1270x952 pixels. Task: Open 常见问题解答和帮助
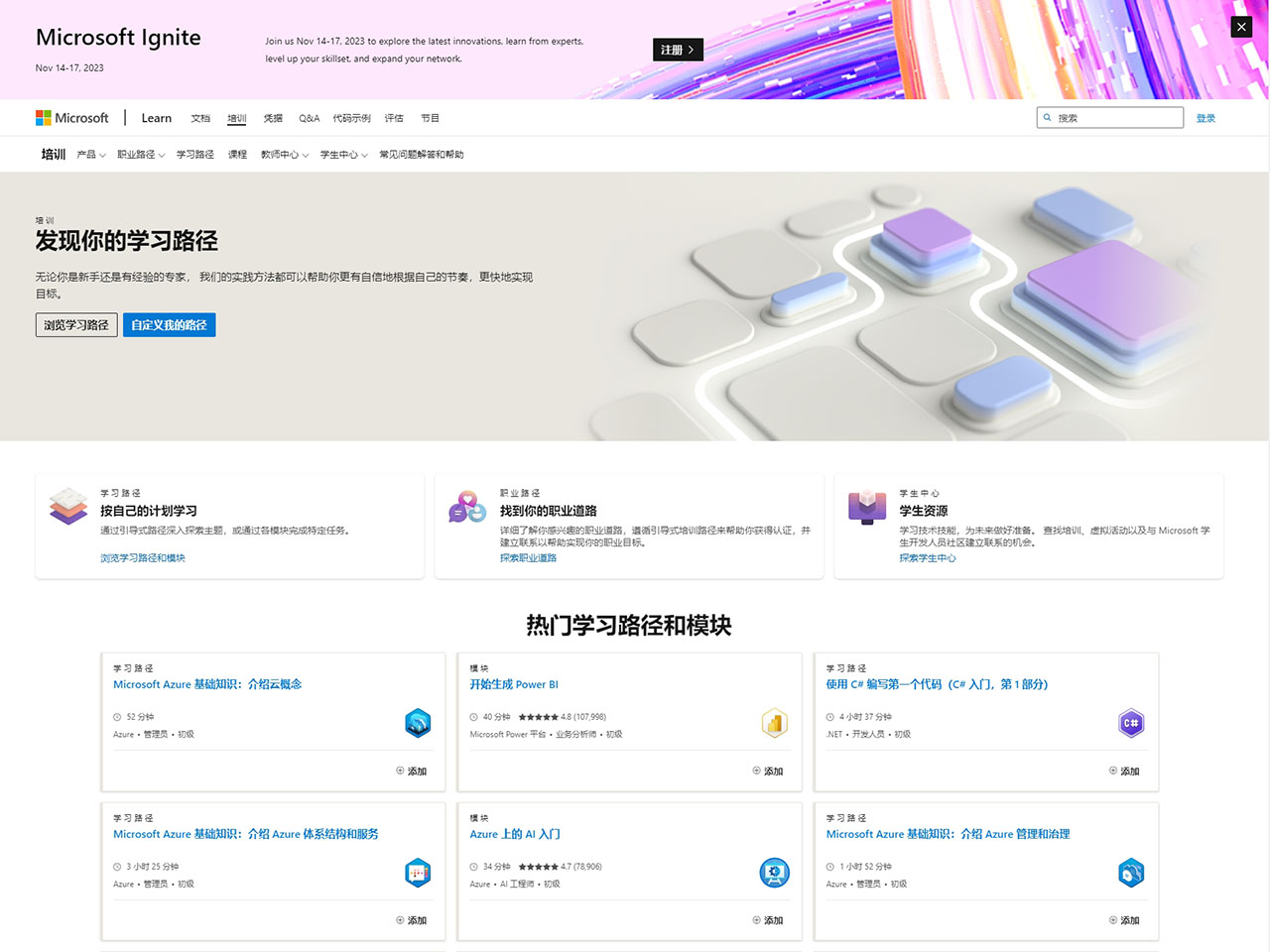[422, 155]
